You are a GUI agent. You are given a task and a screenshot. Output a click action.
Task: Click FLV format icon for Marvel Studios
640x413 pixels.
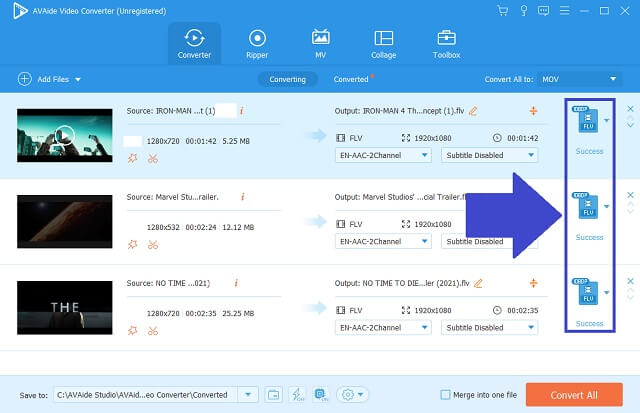pos(586,206)
